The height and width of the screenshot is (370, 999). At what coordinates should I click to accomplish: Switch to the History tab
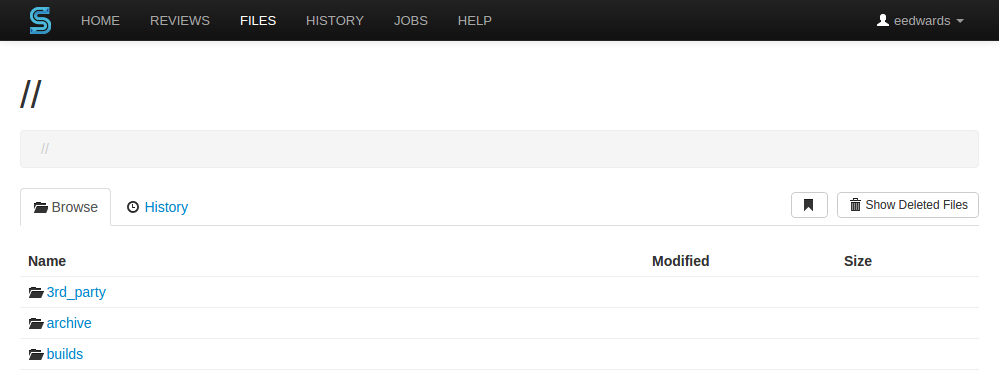coord(157,207)
